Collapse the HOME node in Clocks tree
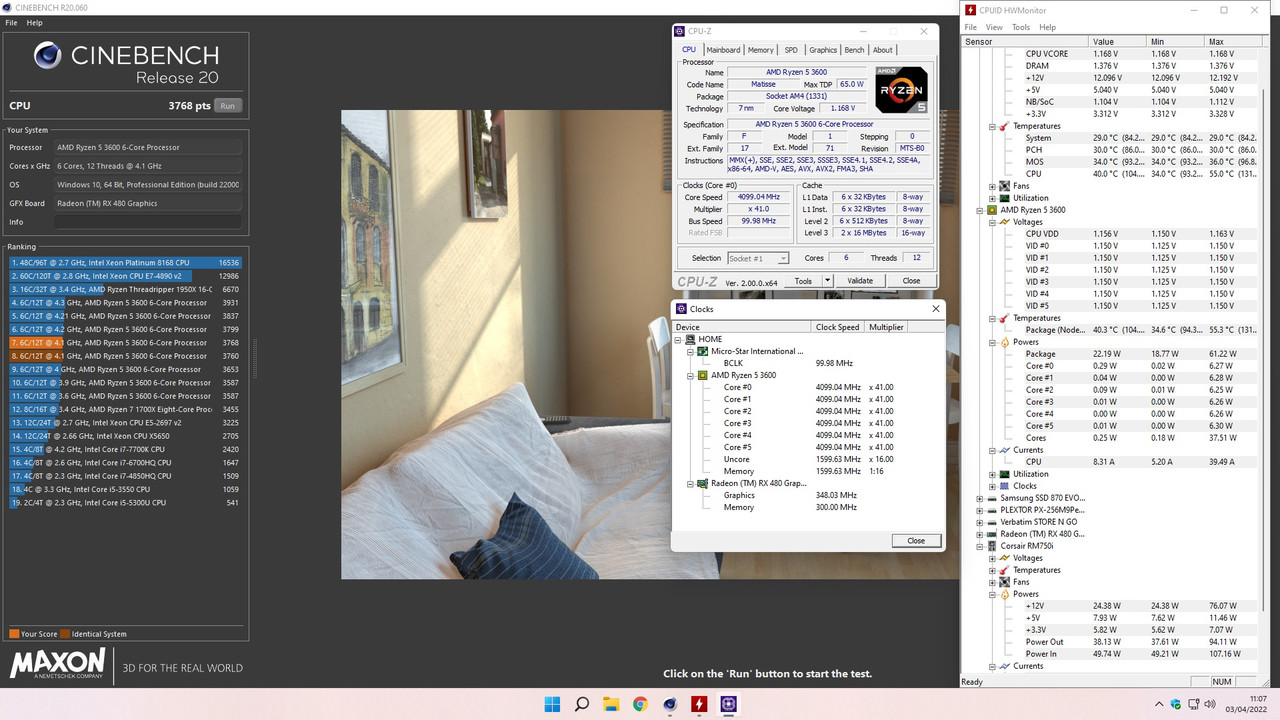Image resolution: width=1280 pixels, height=720 pixels. 679,339
